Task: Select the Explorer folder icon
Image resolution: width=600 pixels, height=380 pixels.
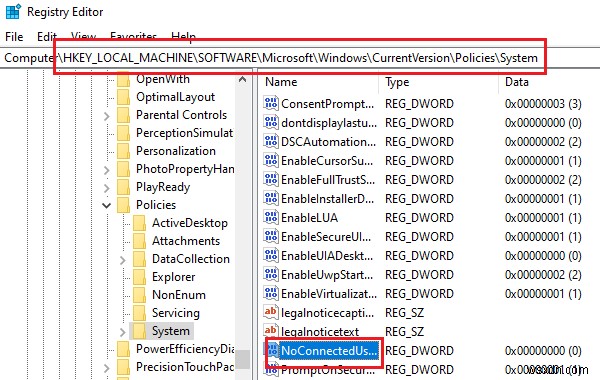Action: tap(139, 277)
